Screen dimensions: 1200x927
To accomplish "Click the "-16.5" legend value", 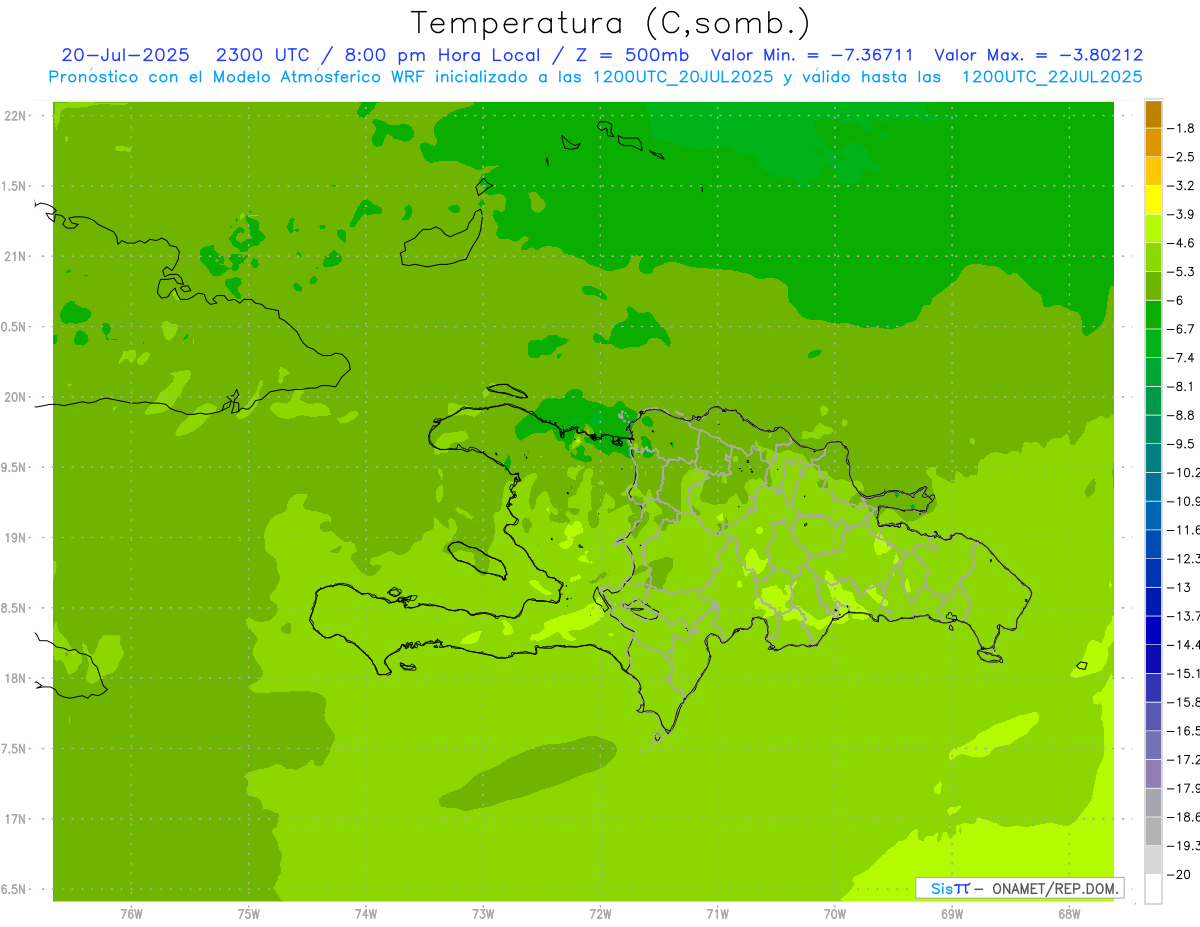I will [x=1183, y=731].
